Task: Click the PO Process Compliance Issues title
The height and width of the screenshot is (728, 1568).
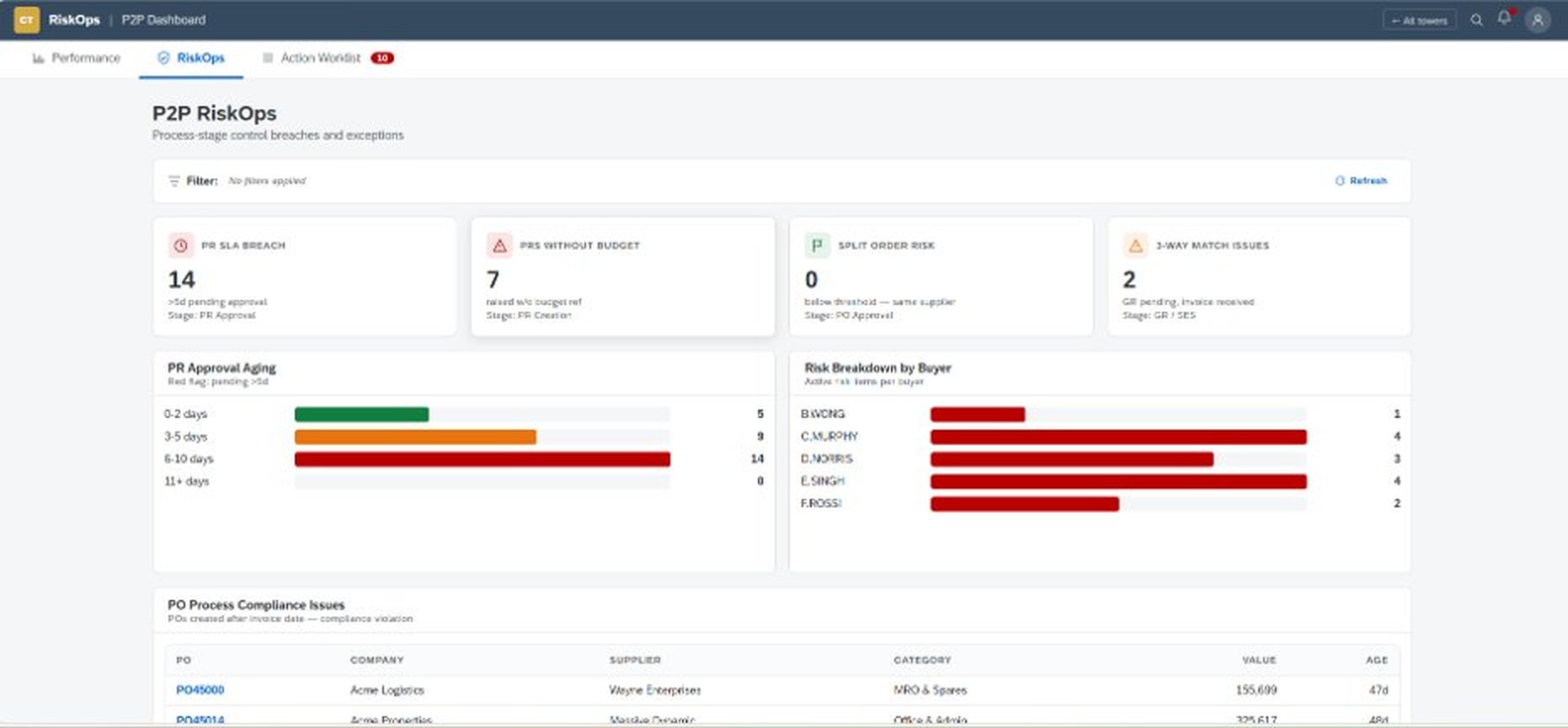Action: (x=256, y=605)
